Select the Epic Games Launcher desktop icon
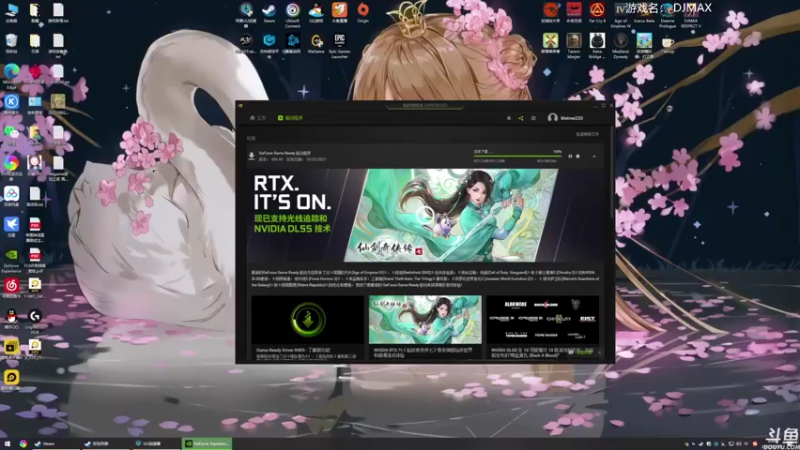The image size is (800, 450). [x=339, y=45]
